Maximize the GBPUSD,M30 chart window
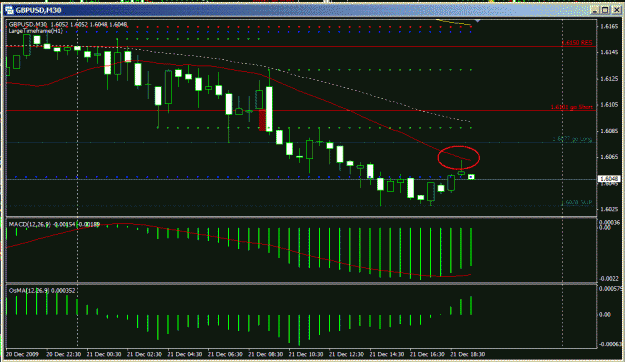 pyautogui.click(x=605, y=10)
